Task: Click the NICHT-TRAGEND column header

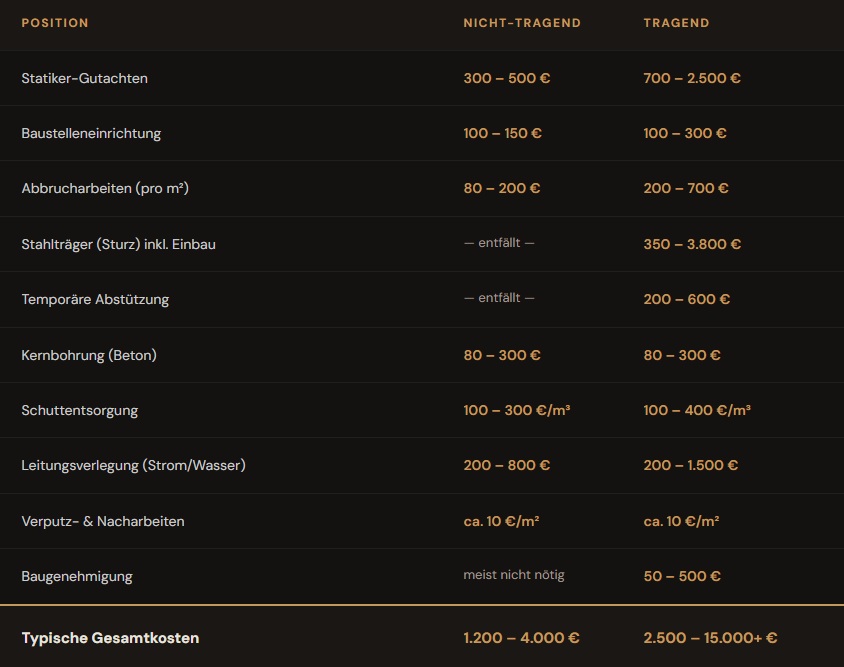Action: (x=522, y=23)
